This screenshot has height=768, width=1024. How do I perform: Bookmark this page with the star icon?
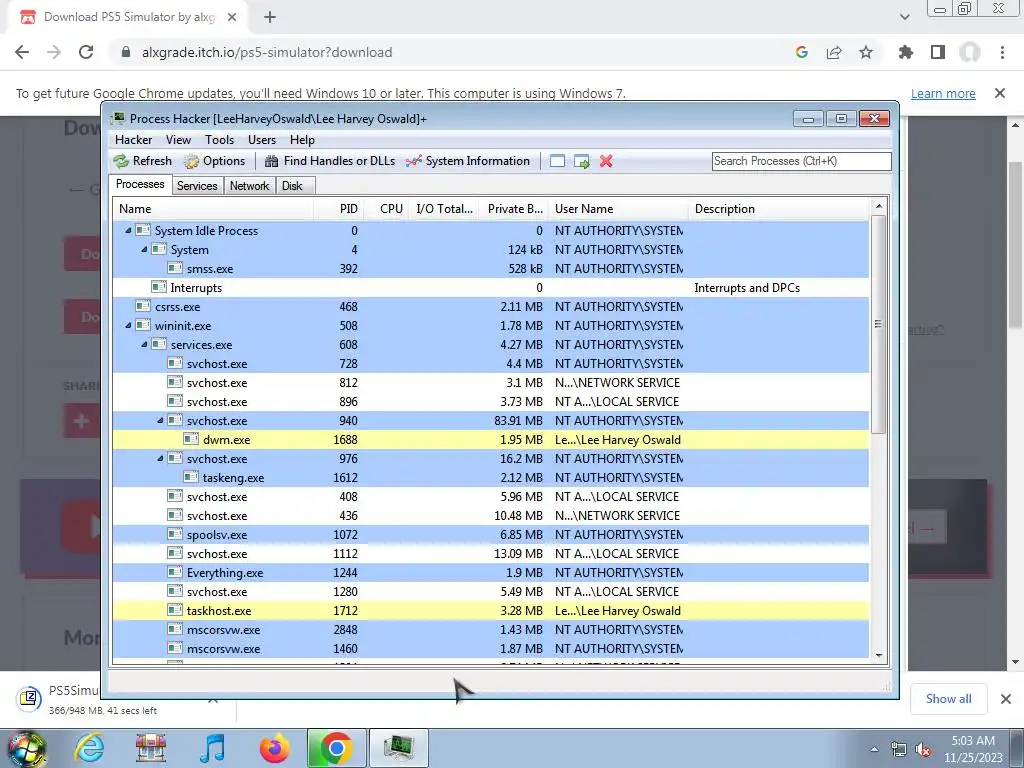(x=866, y=52)
